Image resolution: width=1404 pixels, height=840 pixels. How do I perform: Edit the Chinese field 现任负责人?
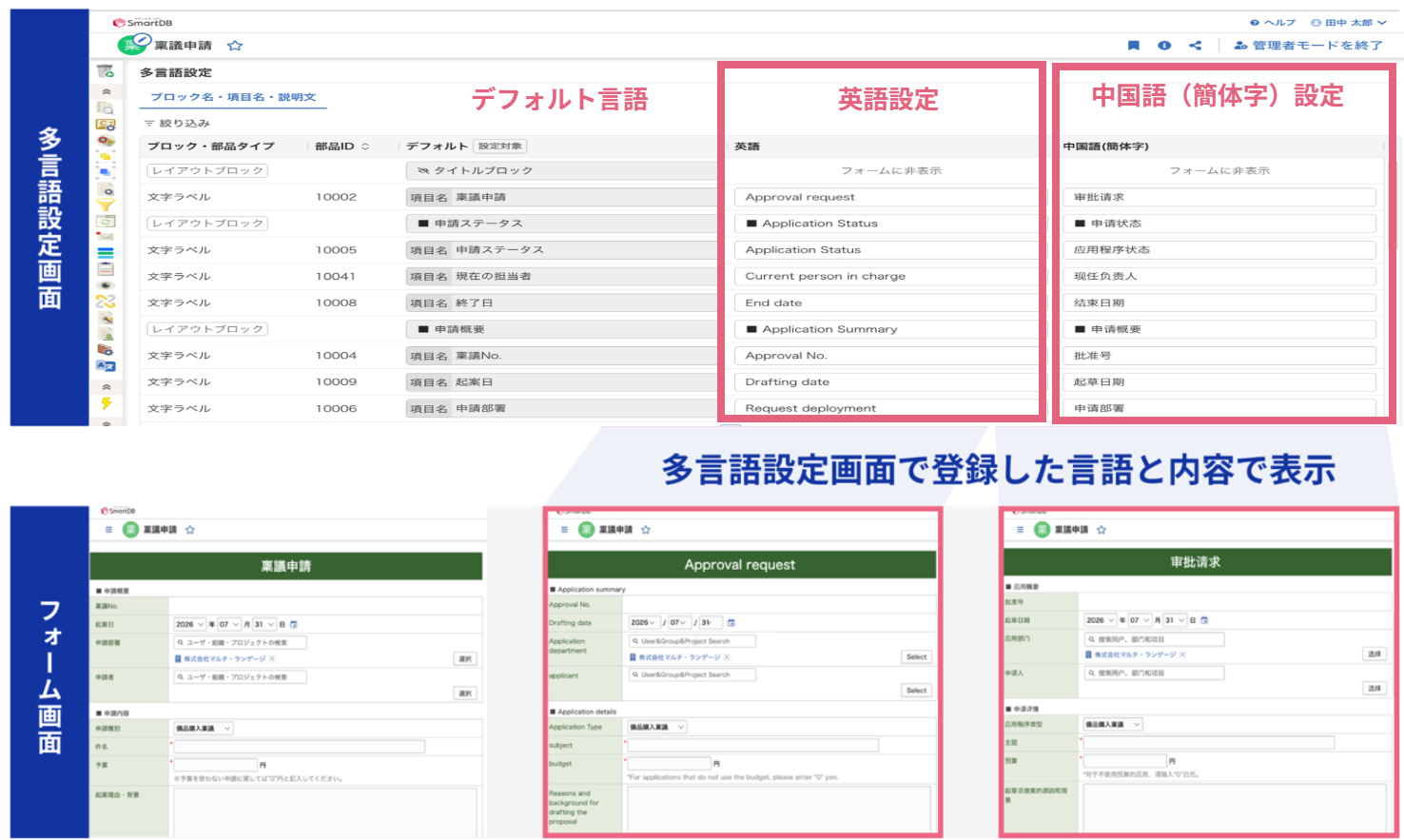(x=1219, y=277)
